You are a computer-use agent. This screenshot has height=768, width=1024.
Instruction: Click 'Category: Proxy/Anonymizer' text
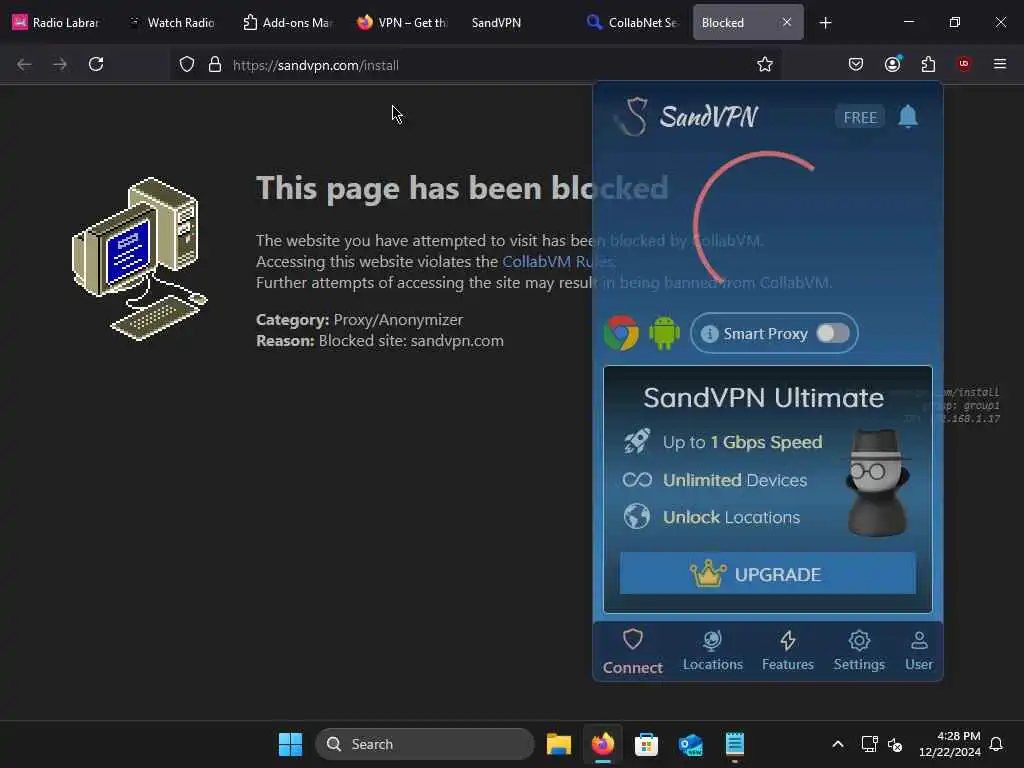coord(359,320)
